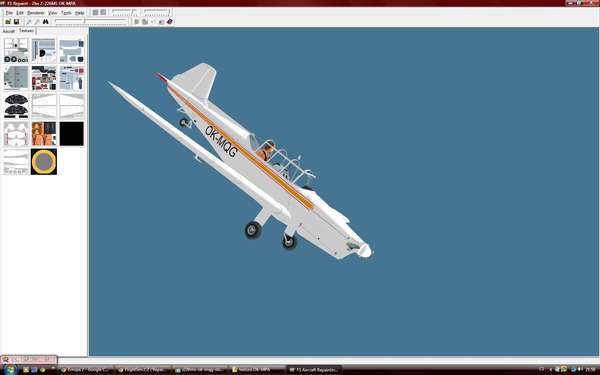Click the Windows Start orb
Viewport: 600px width, 375px height.
[10, 369]
